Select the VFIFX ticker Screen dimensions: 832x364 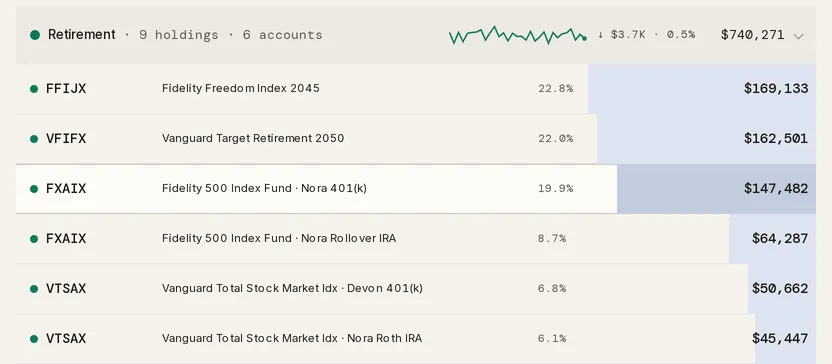coord(66,138)
